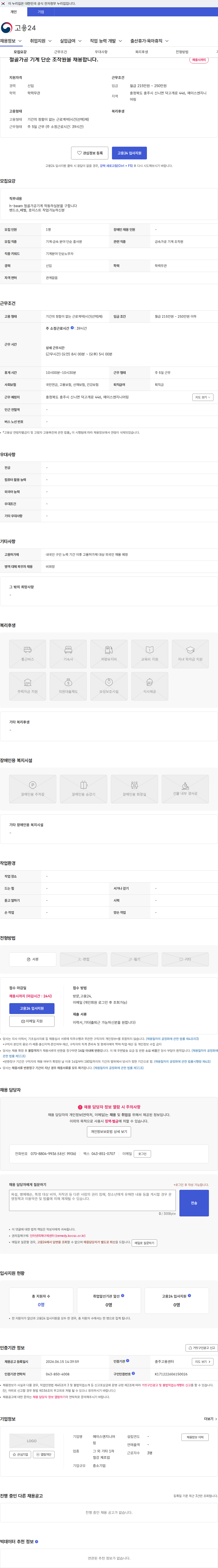Click the 장애인용 주차장 facility icon
Image resolution: width=218 pixels, height=1568 pixels.
tap(33, 789)
